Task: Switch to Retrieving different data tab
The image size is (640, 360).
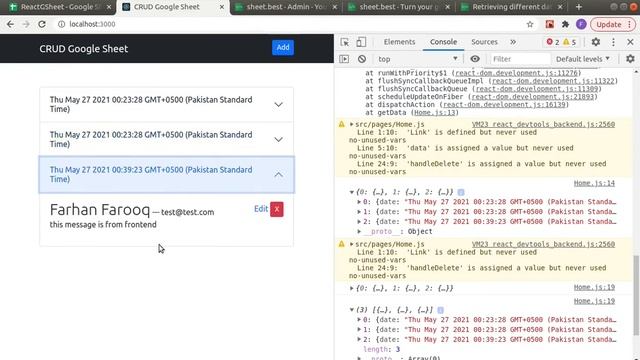Action: click(x=511, y=7)
